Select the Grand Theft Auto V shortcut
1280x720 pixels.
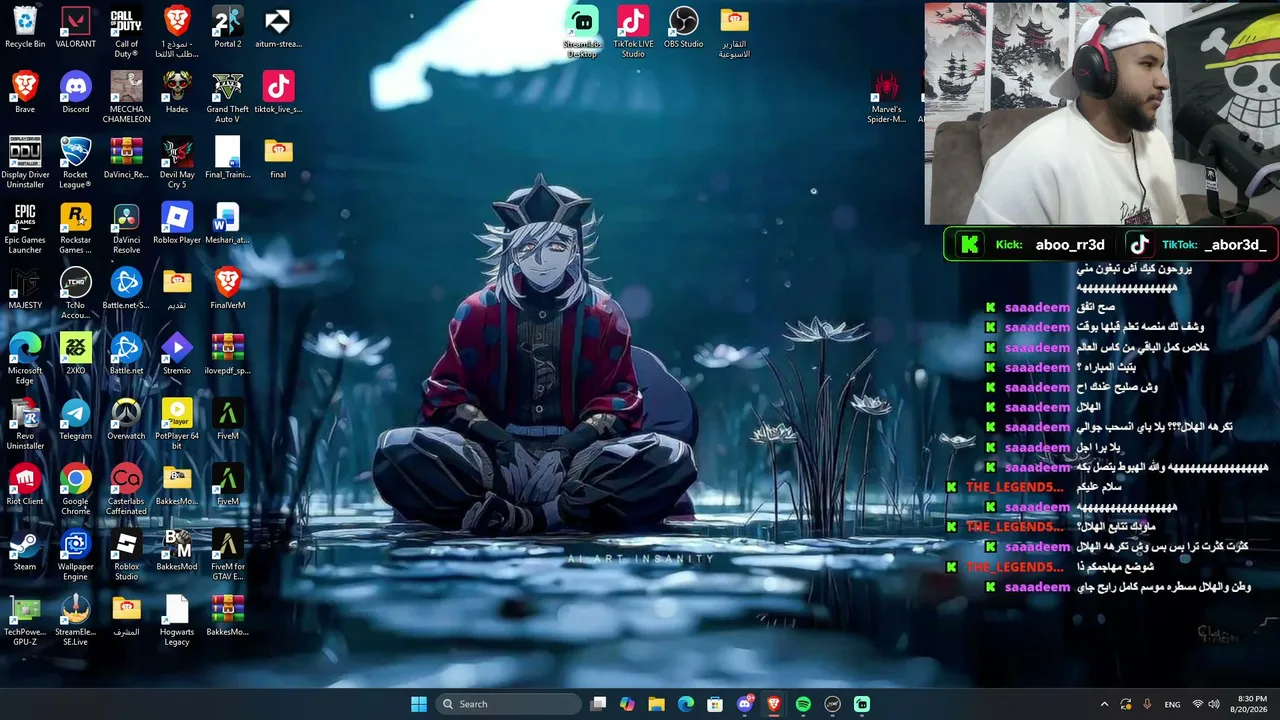click(228, 97)
